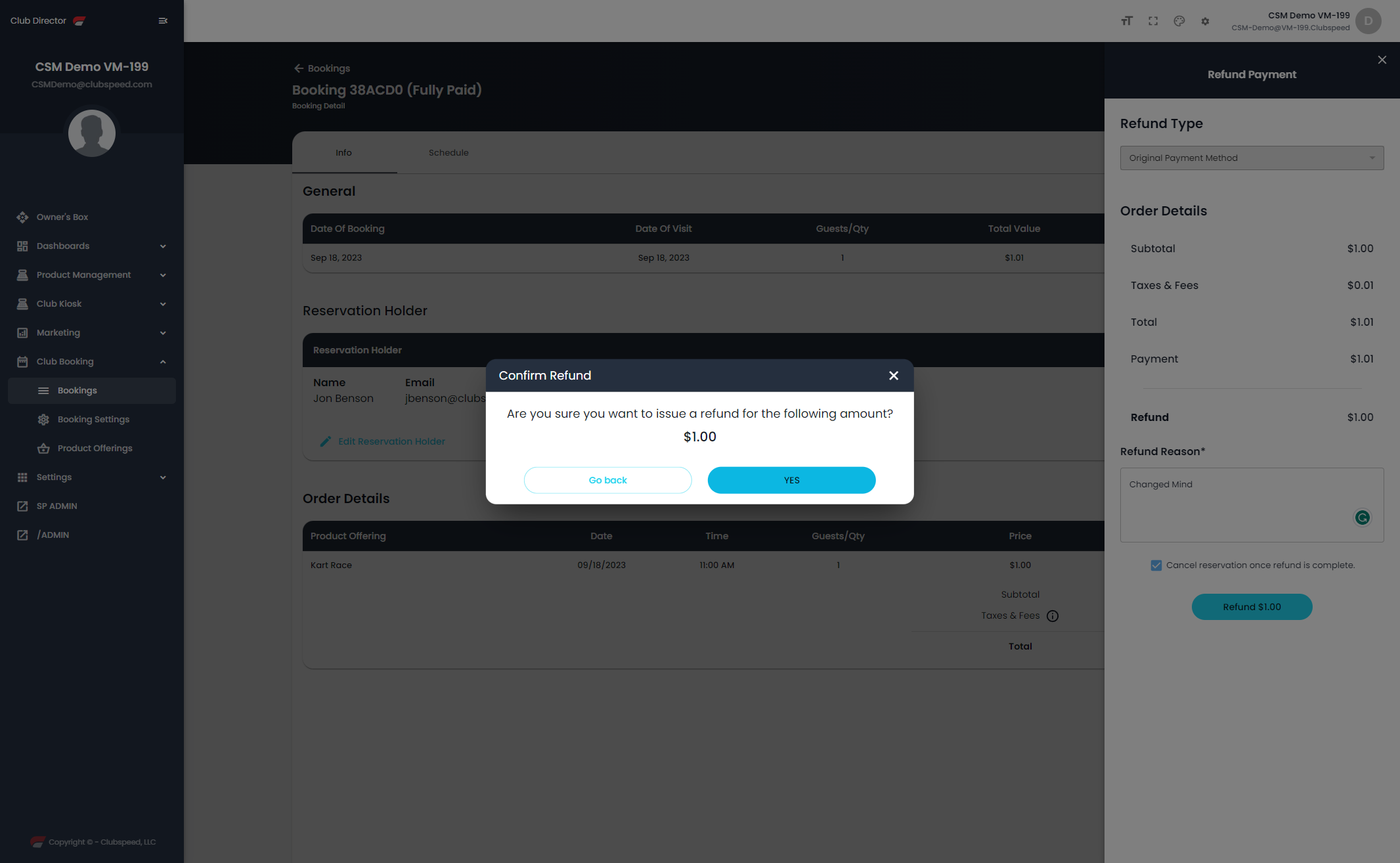1400x863 pixels.
Task: Click the Club Director red logo
Action: point(79,21)
